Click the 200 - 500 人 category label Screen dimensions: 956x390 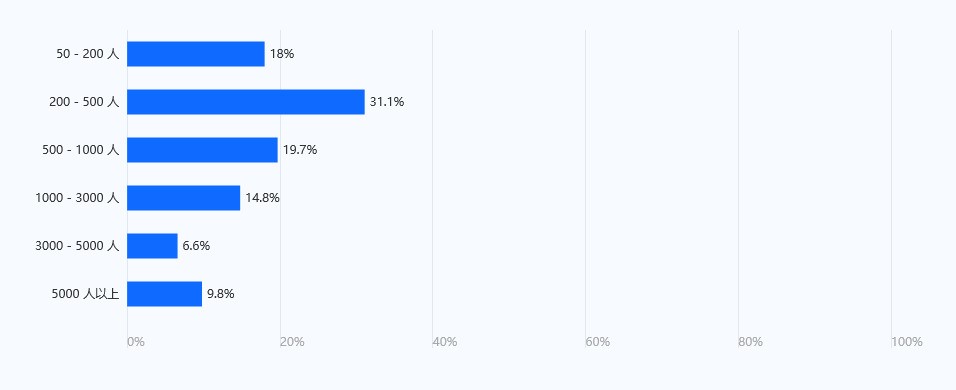pyautogui.click(x=84, y=102)
